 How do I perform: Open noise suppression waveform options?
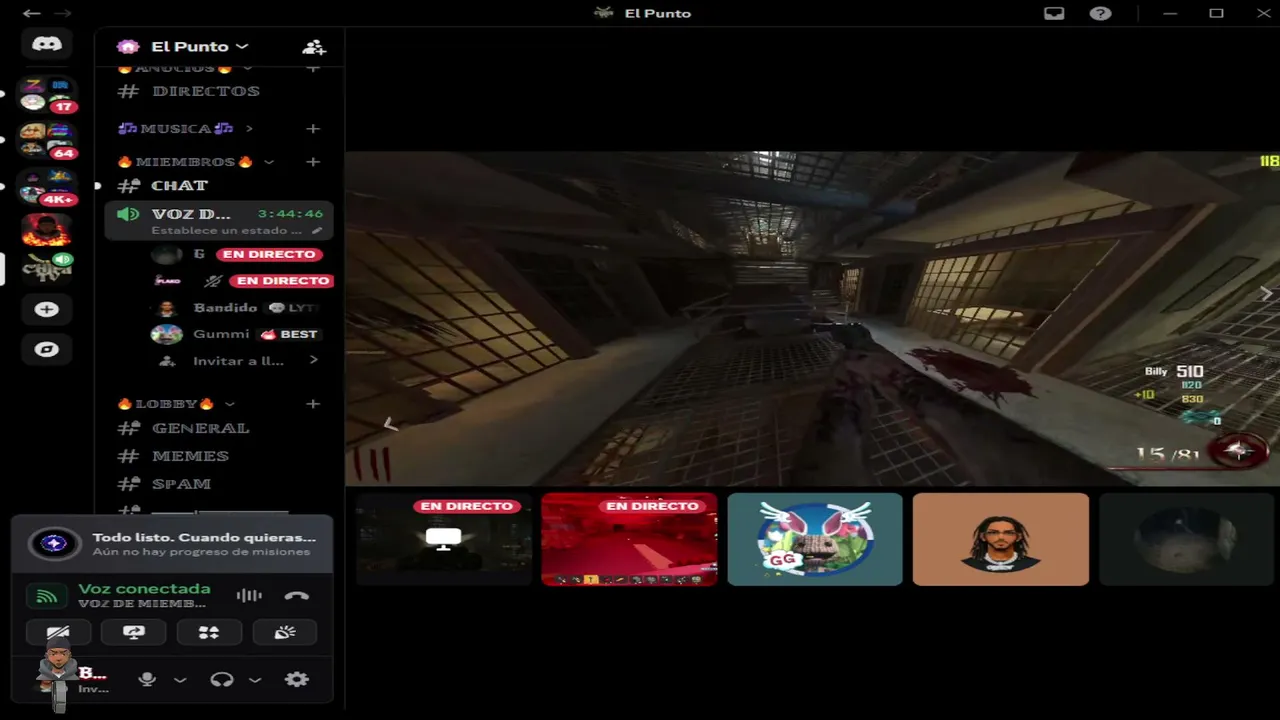pyautogui.click(x=249, y=596)
